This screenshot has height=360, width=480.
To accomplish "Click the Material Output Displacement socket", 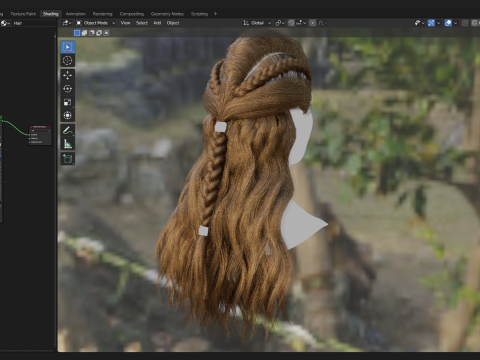I will point(29,142).
